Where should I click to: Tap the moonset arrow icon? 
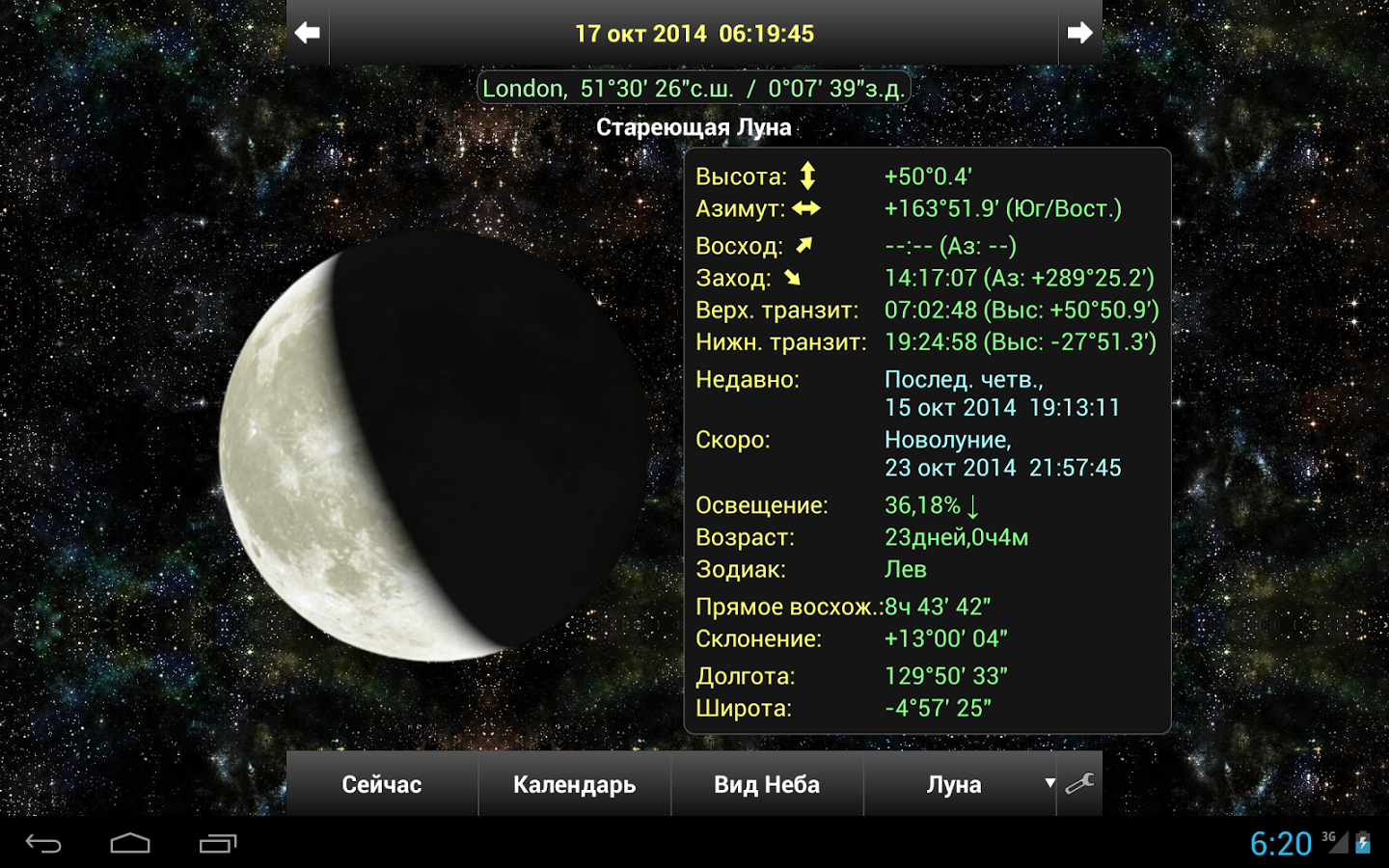point(792,278)
